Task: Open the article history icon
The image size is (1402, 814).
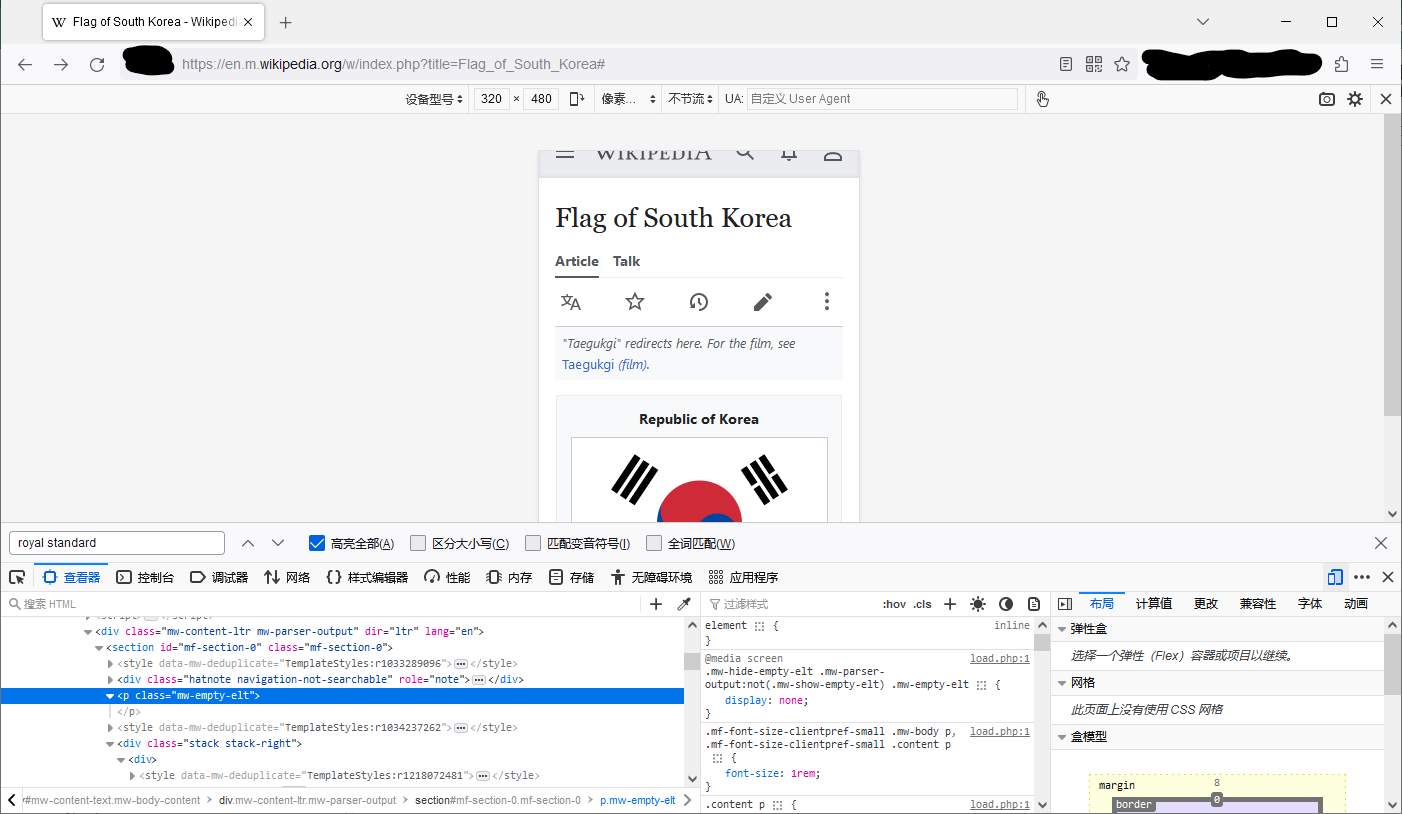Action: point(699,302)
